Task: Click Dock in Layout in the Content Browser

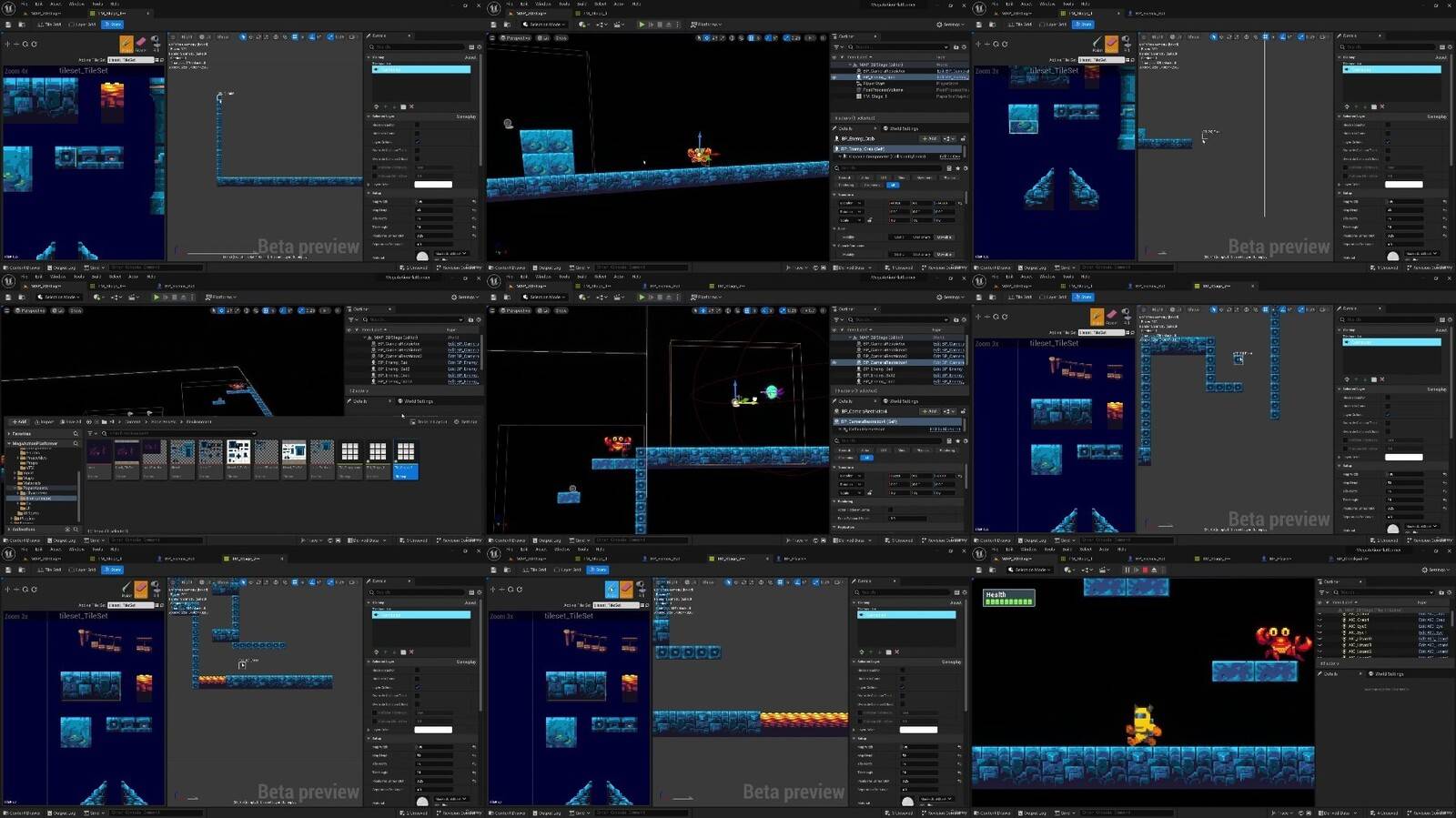Action: tap(430, 422)
